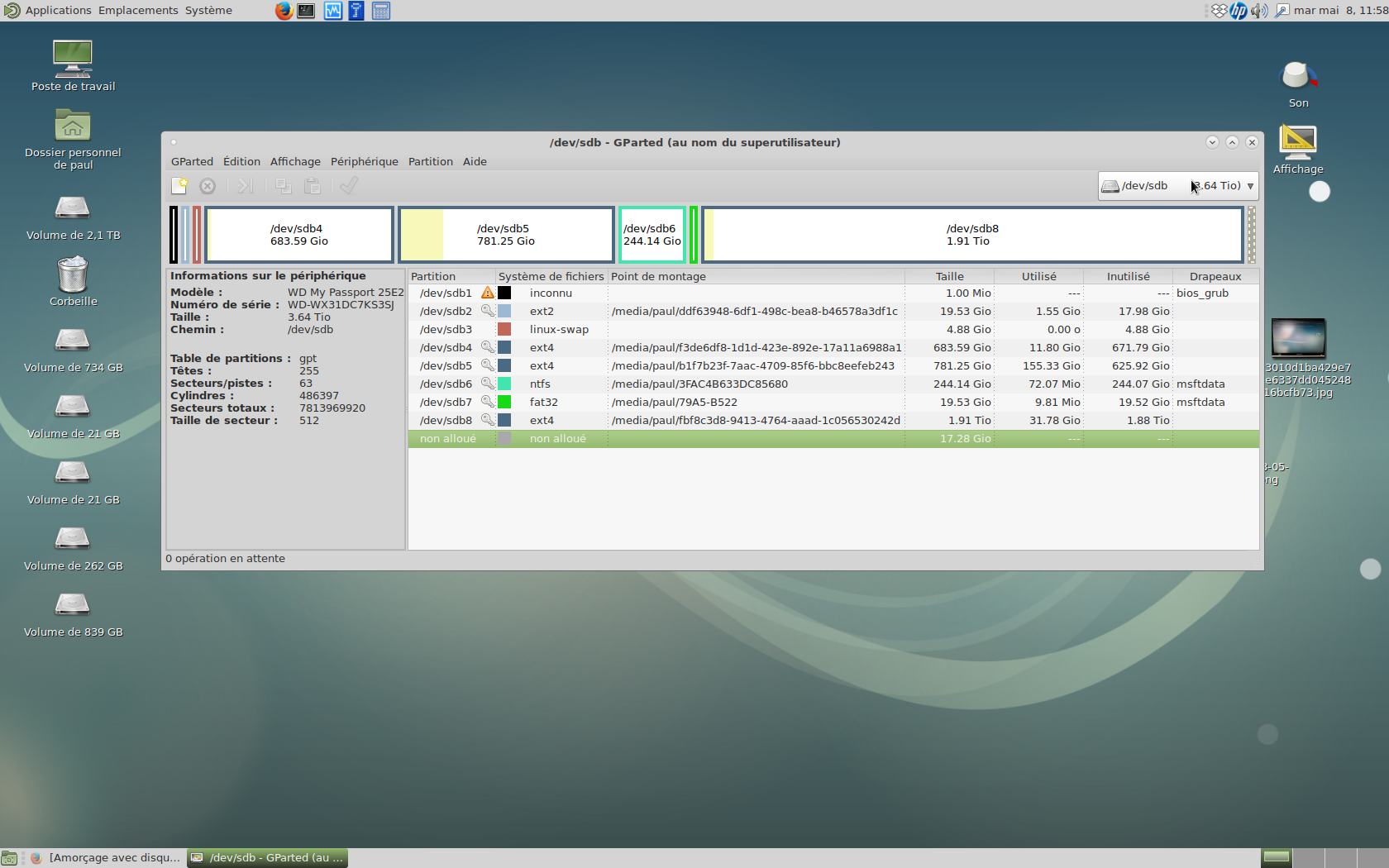Click the key icon beside /dev/sdb4
This screenshot has width=1389, height=868.
488,347
